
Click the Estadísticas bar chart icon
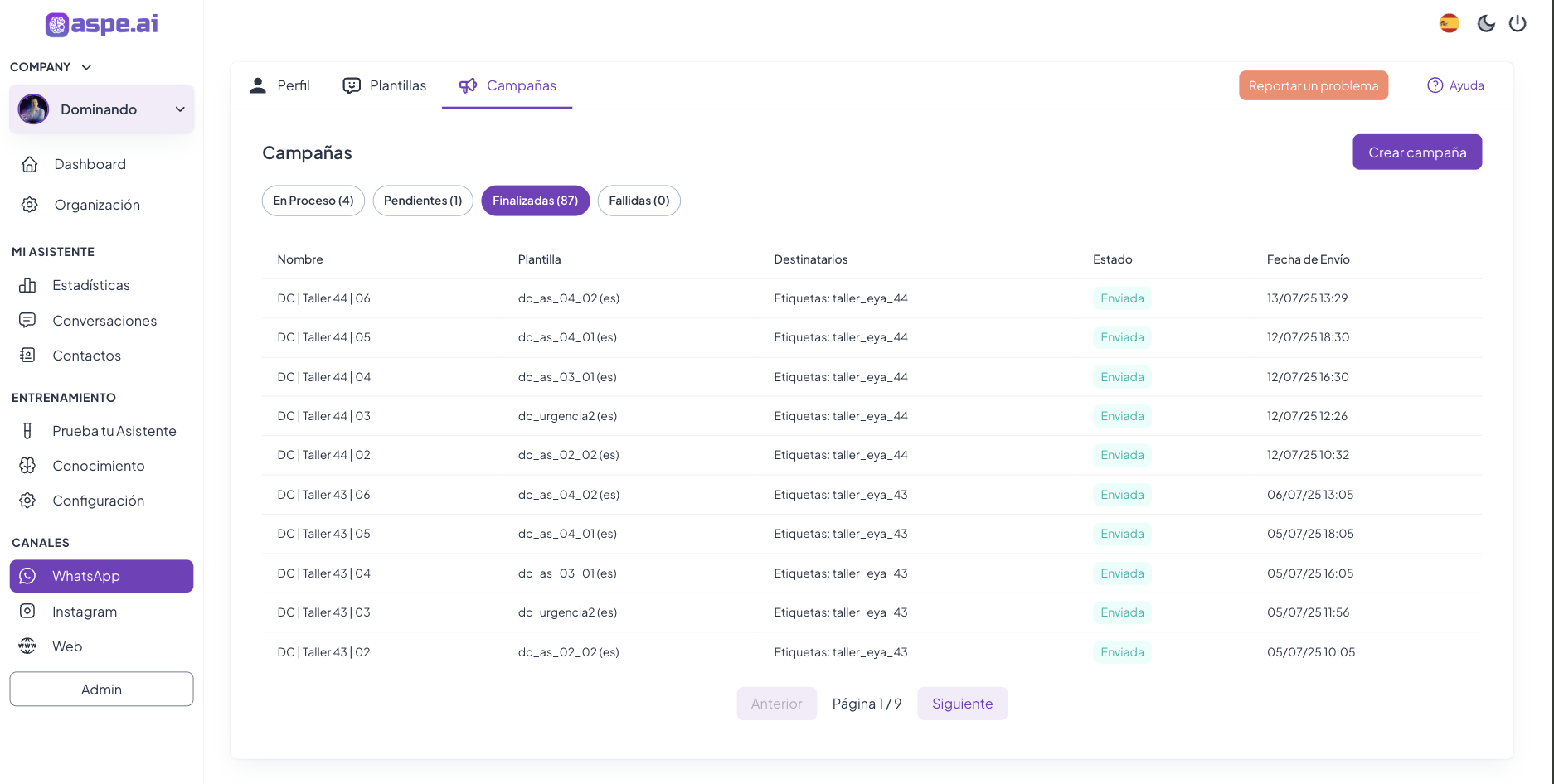click(x=27, y=285)
